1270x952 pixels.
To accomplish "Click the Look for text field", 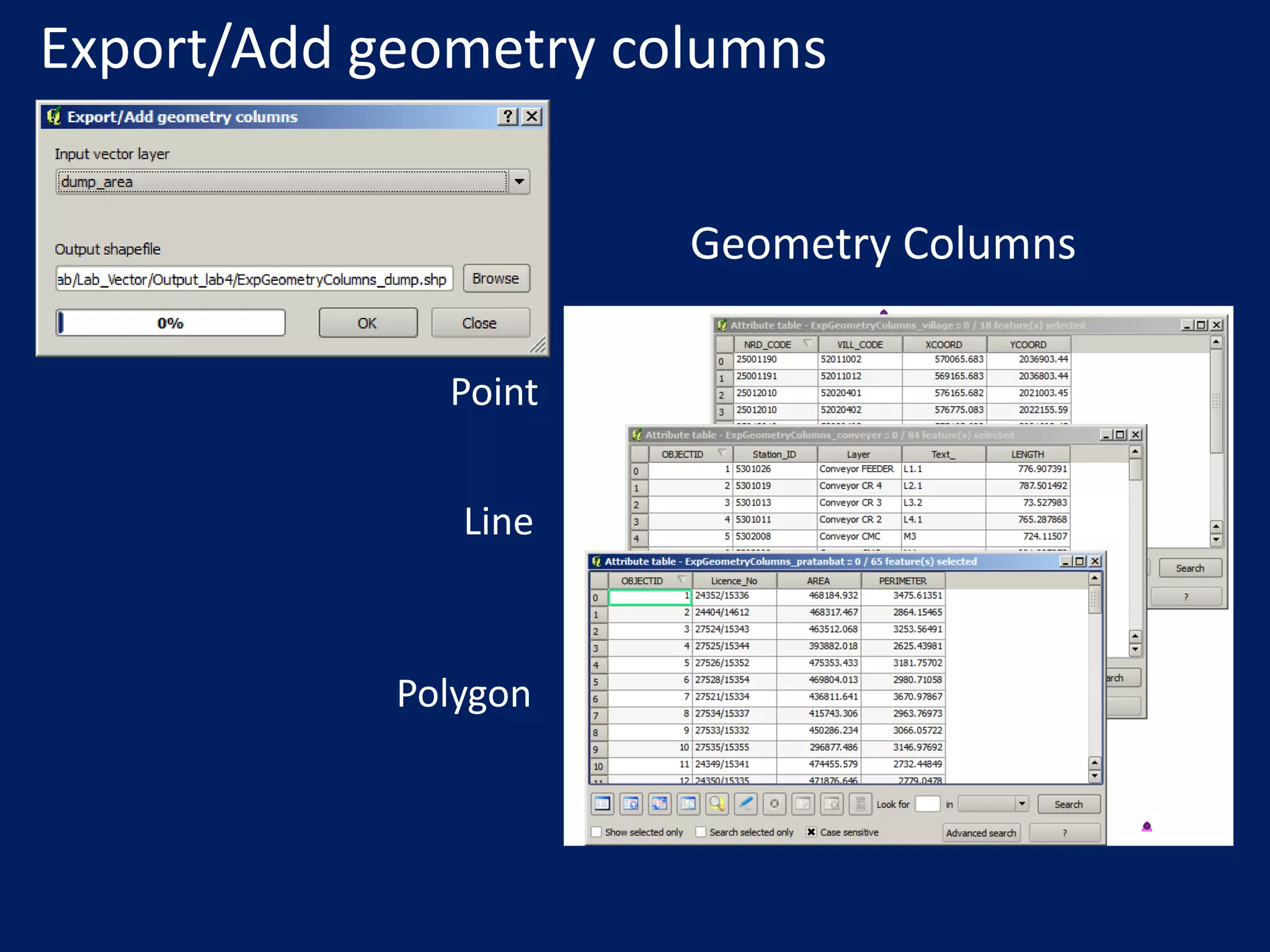I will (928, 804).
